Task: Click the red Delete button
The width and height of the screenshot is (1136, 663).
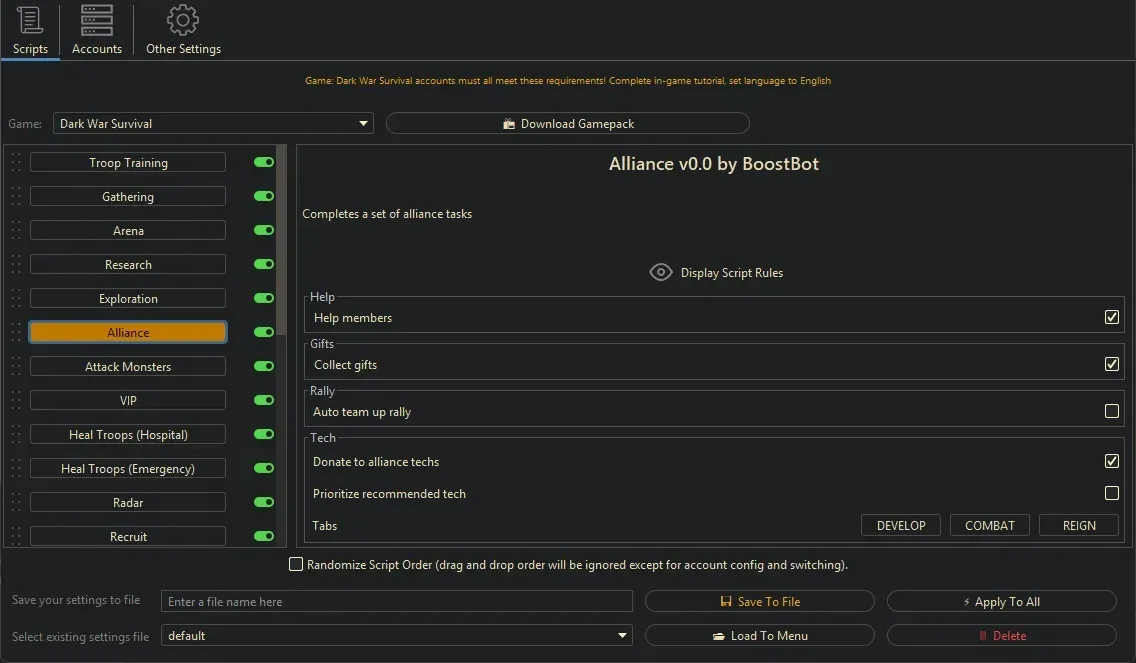Action: 1001,635
